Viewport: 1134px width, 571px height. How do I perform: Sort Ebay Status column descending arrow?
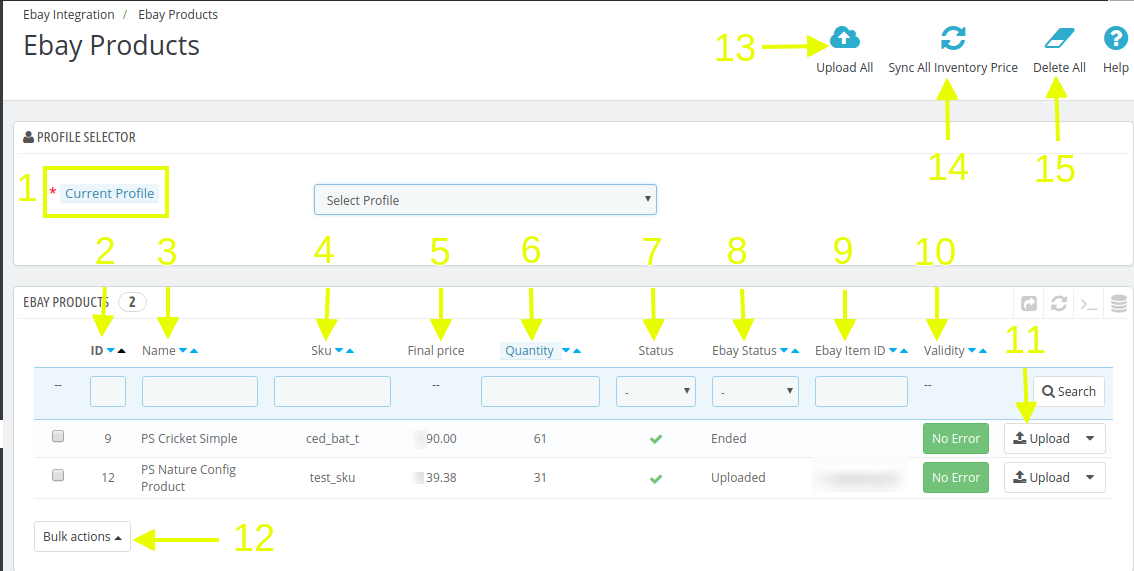(x=784, y=351)
